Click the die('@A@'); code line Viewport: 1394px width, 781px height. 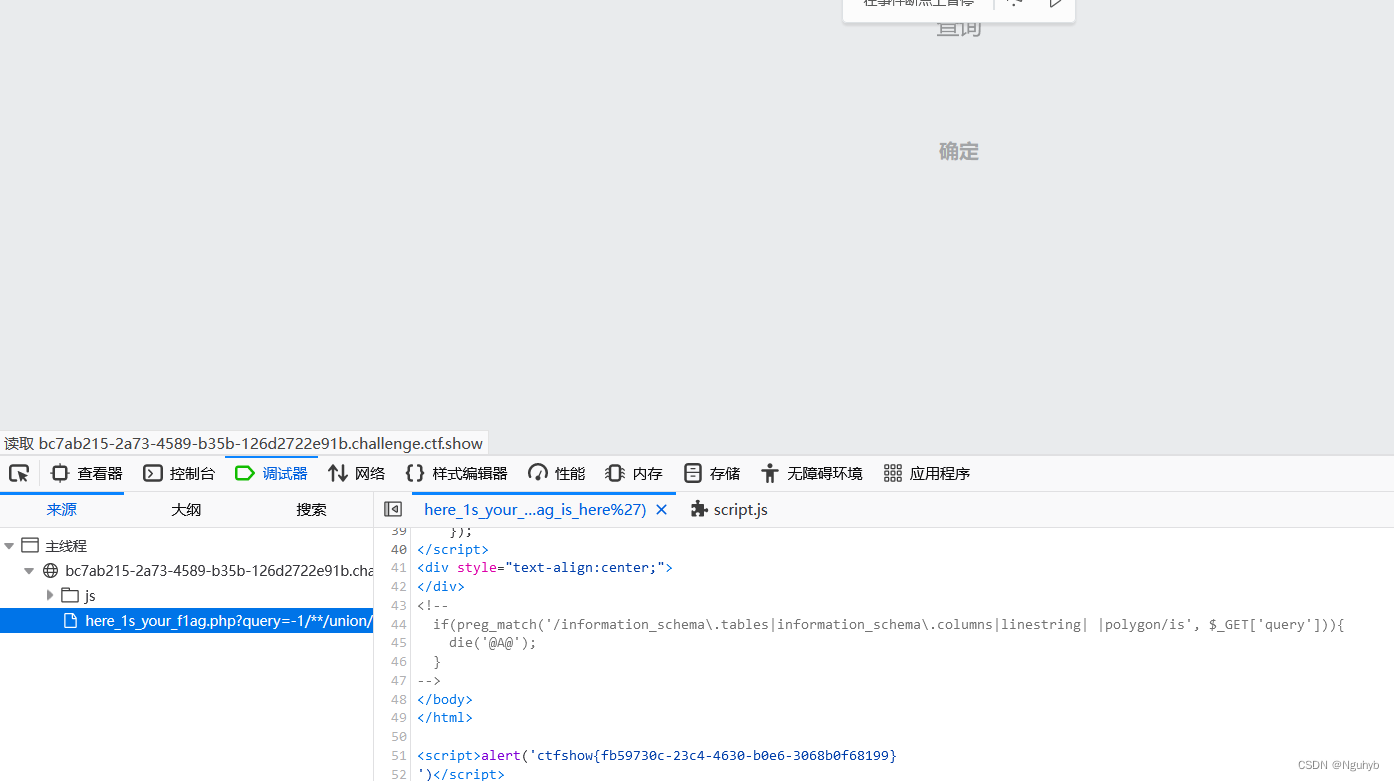tap(493, 643)
